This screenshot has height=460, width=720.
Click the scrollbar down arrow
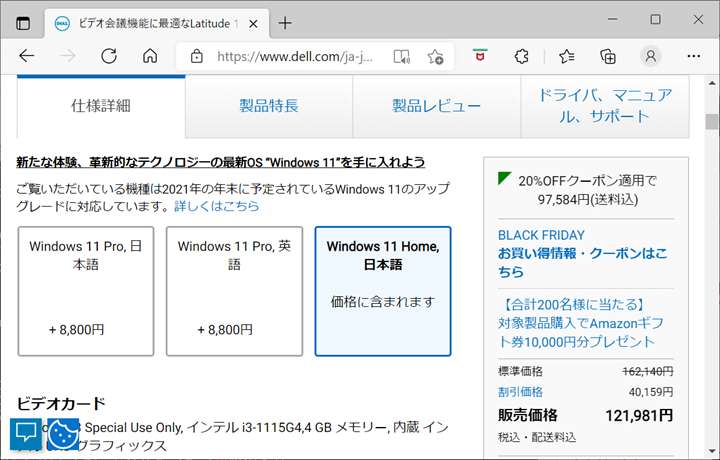point(712,451)
